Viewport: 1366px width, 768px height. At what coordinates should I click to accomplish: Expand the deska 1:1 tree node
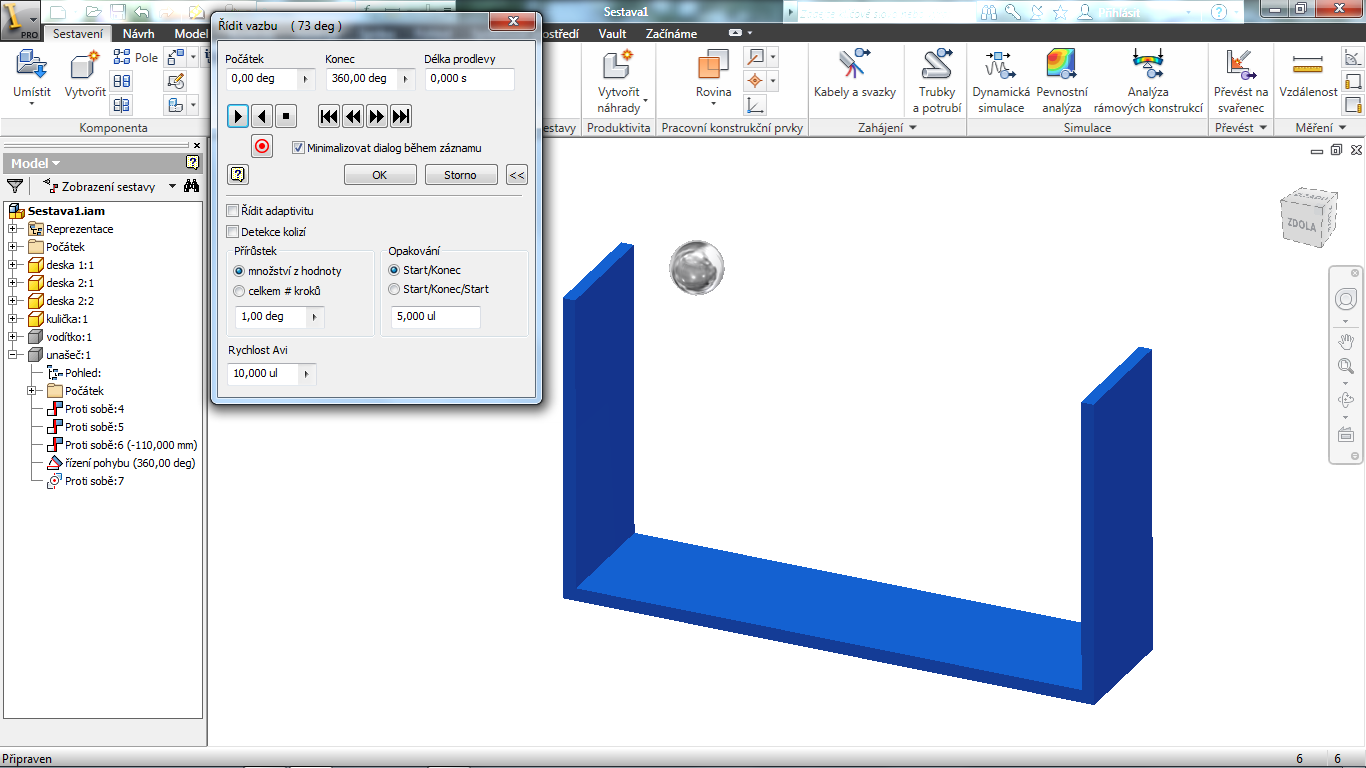point(14,265)
